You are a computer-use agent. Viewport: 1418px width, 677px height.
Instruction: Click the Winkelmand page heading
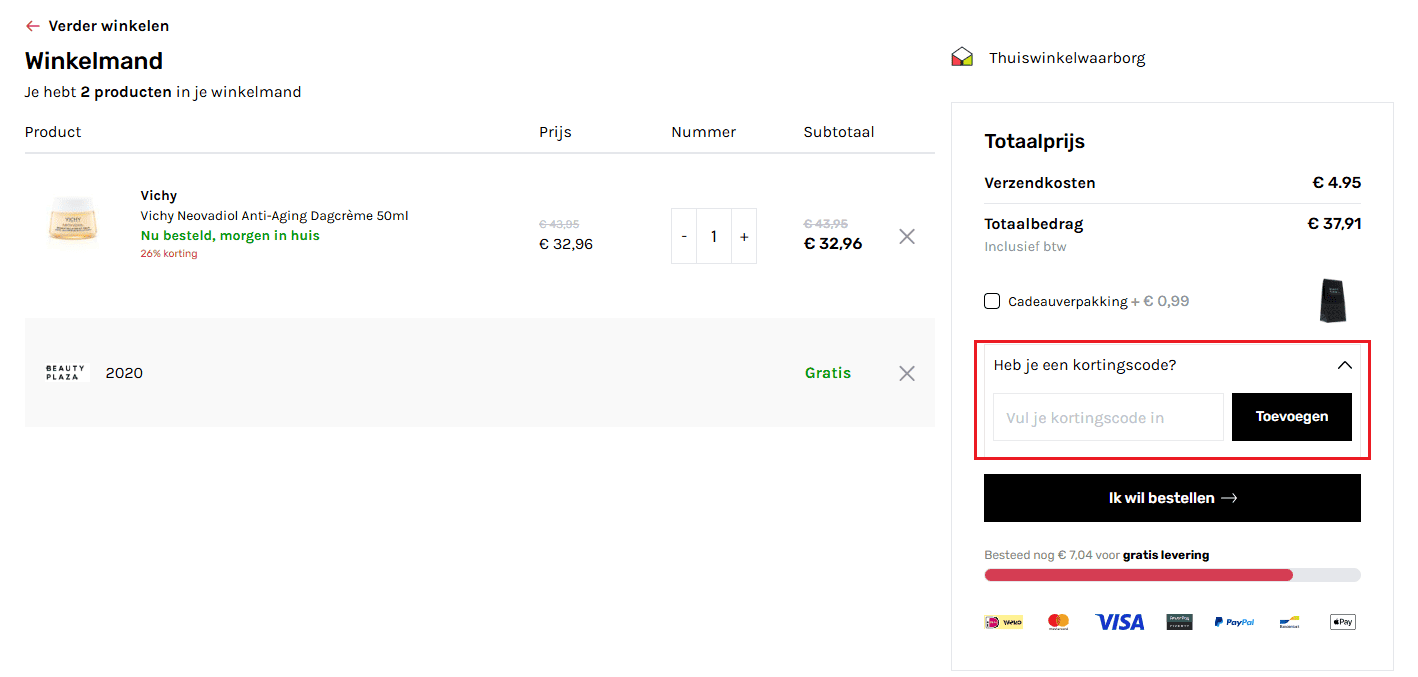[94, 61]
